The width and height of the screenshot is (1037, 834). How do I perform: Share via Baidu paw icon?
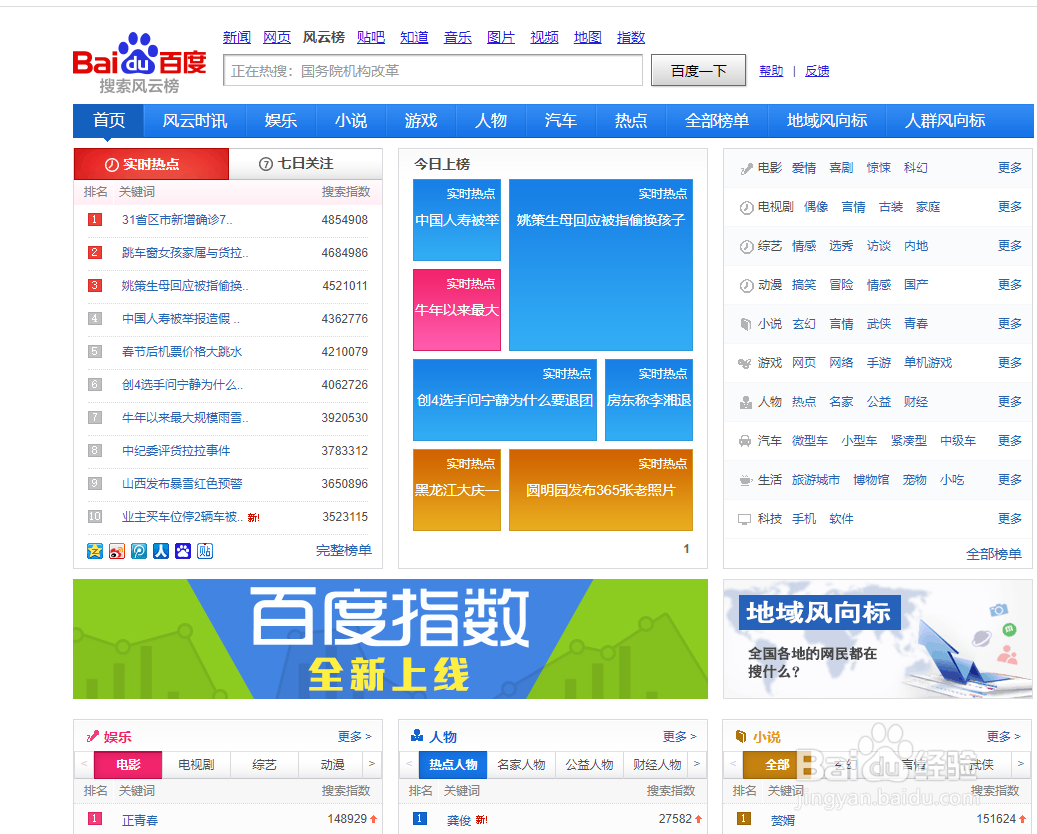pyautogui.click(x=183, y=551)
